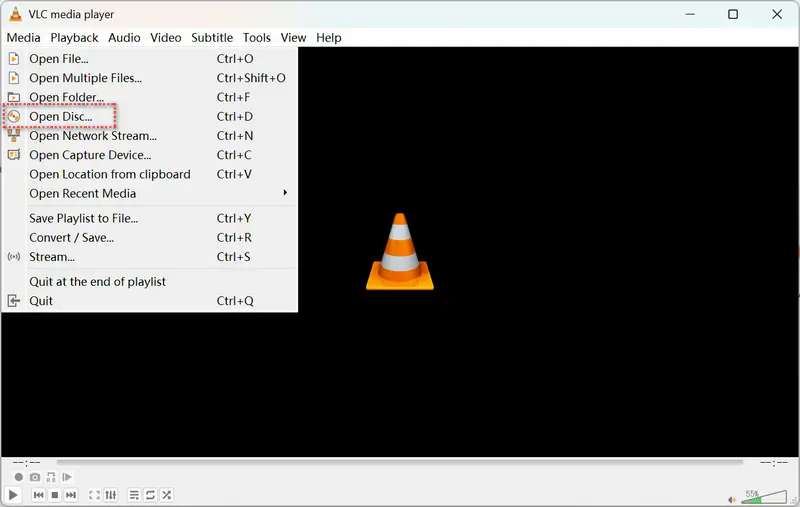Choose Open Disc... menu item
Image resolution: width=800 pixels, height=507 pixels.
tap(150, 117)
